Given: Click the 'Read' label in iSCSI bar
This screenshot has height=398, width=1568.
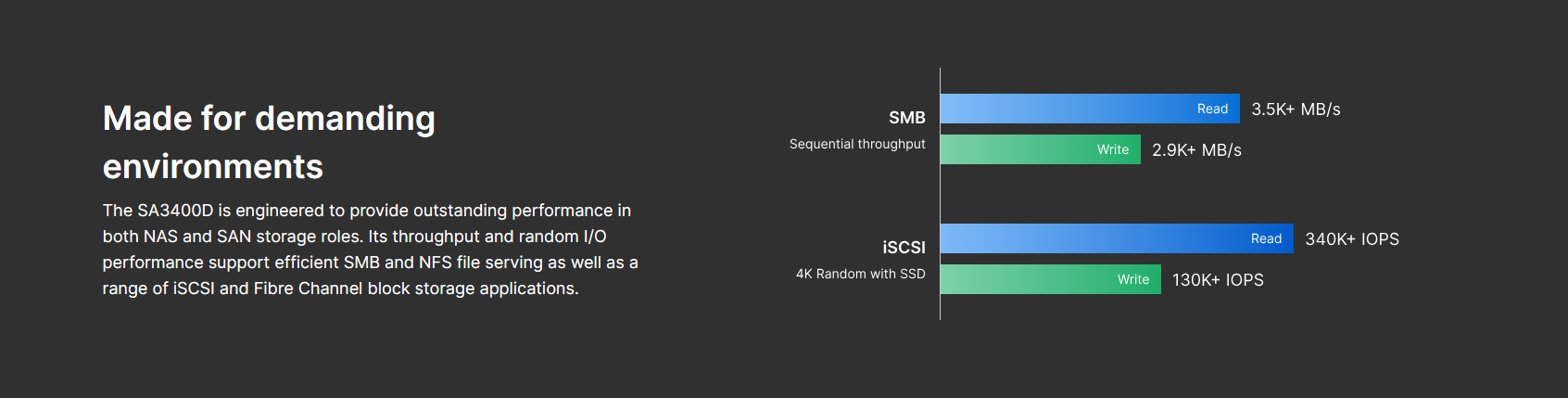Looking at the screenshot, I should coord(1266,238).
